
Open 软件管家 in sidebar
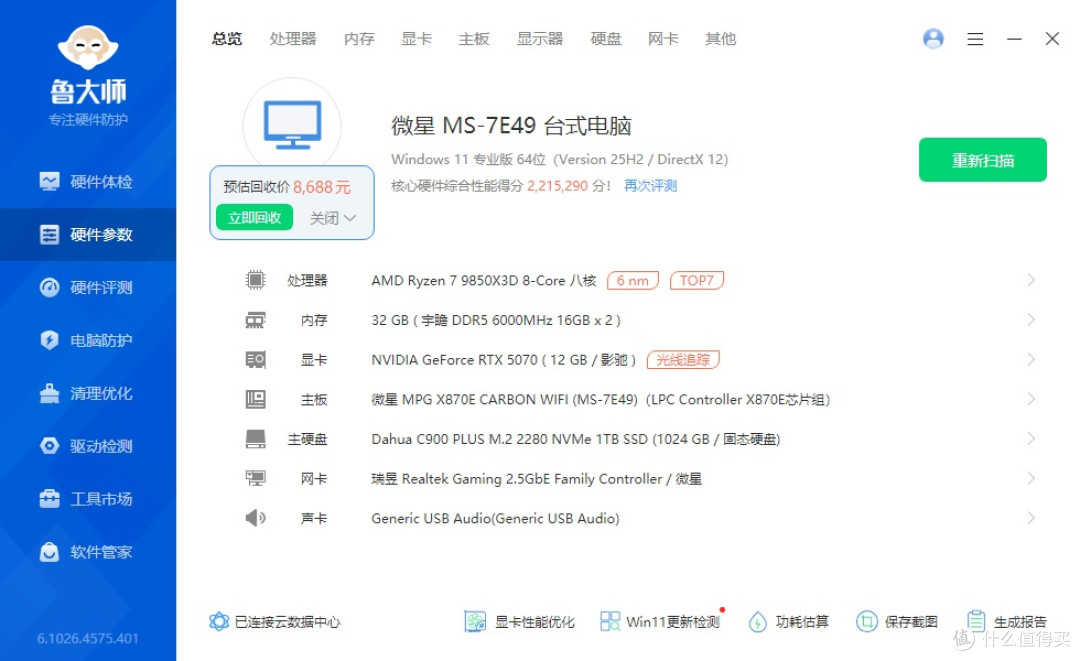pyautogui.click(x=87, y=552)
